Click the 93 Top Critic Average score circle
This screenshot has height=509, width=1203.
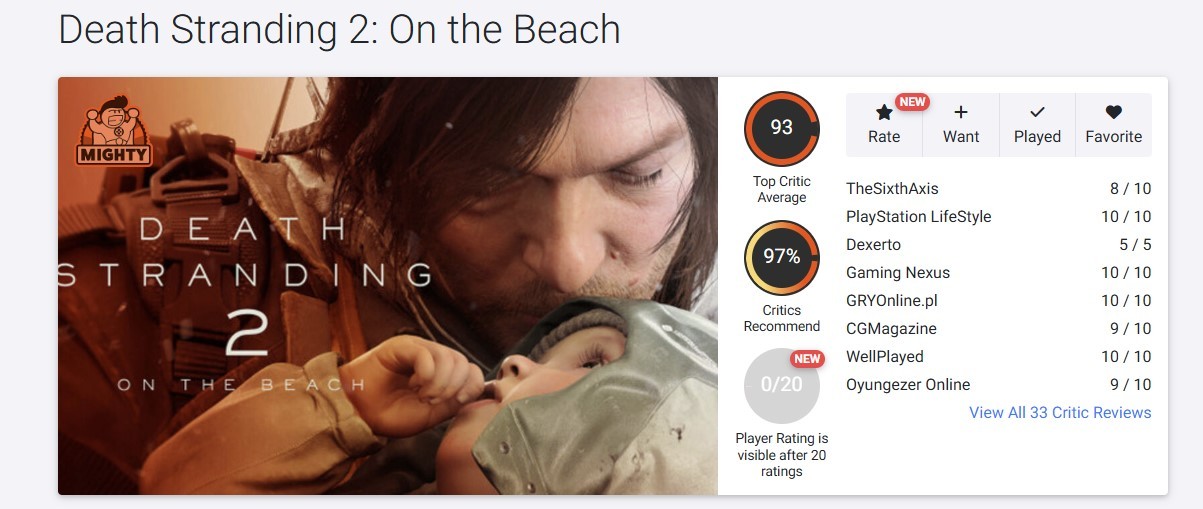[781, 128]
